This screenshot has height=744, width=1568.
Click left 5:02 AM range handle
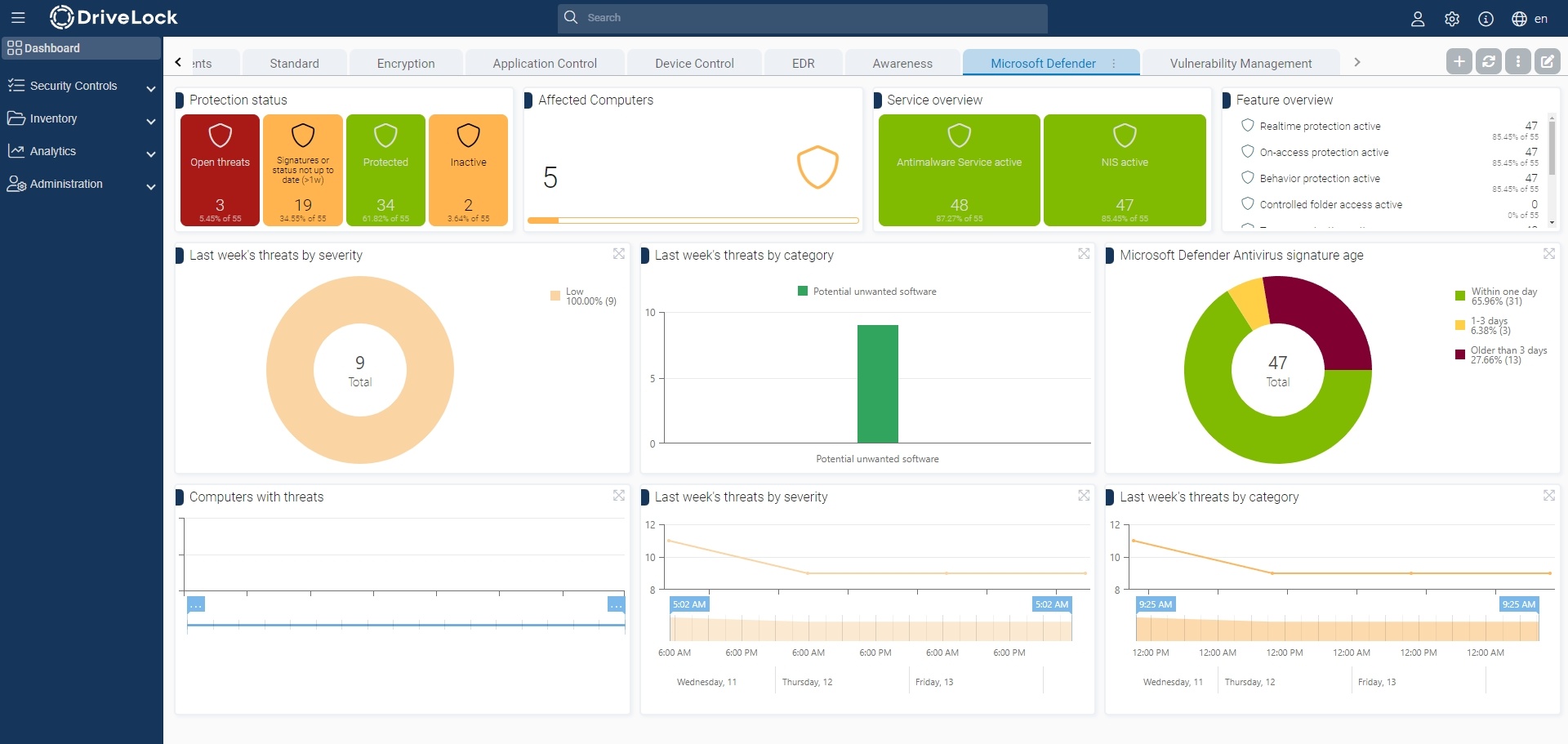689,604
